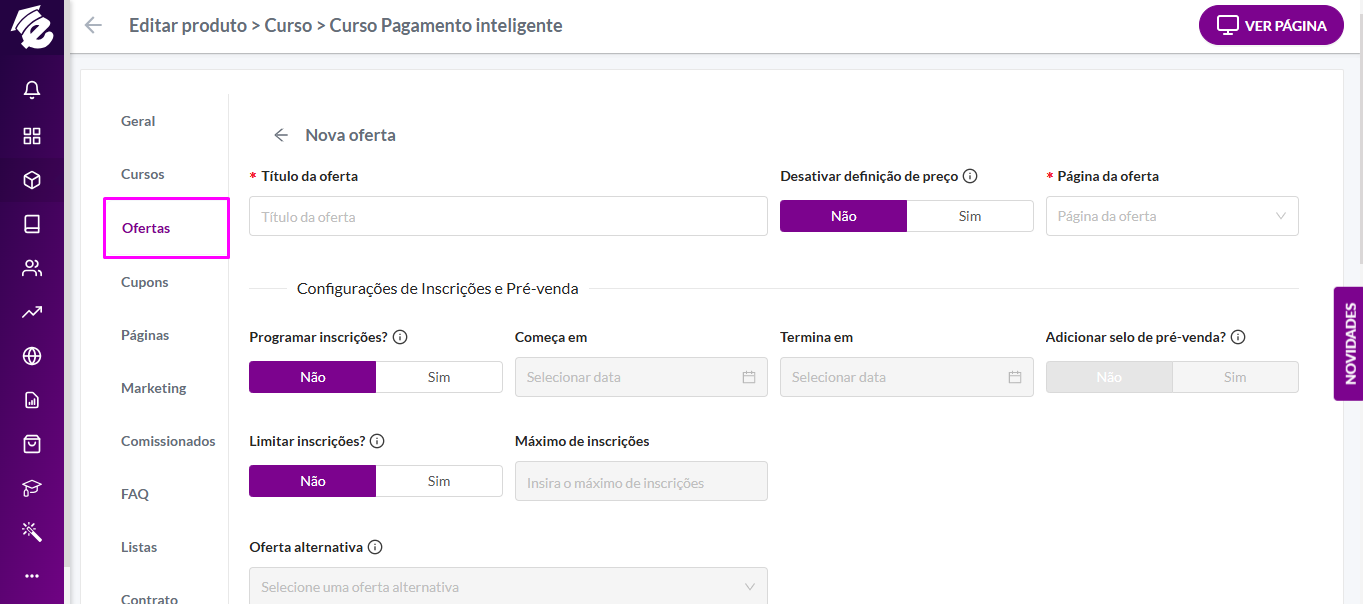Open the more options ellipsis in sidebar
This screenshot has width=1363, height=604.
[32, 576]
